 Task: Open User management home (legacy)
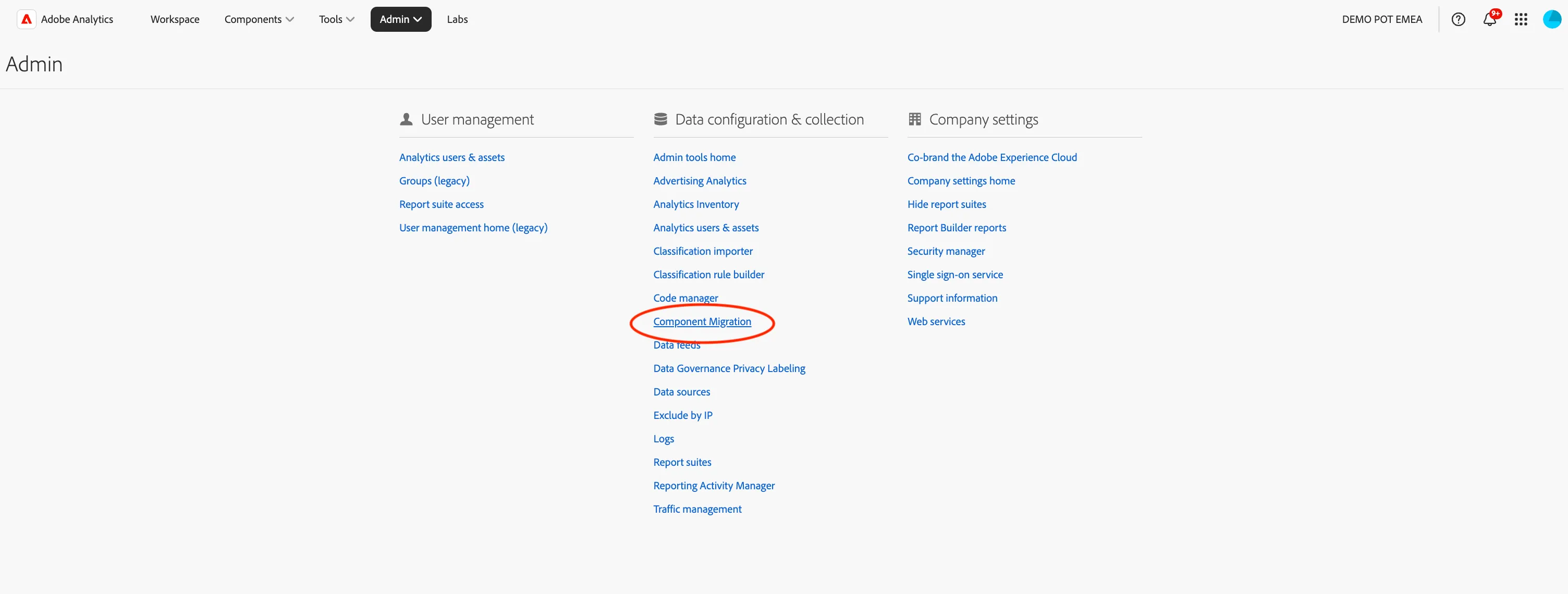pyautogui.click(x=473, y=228)
